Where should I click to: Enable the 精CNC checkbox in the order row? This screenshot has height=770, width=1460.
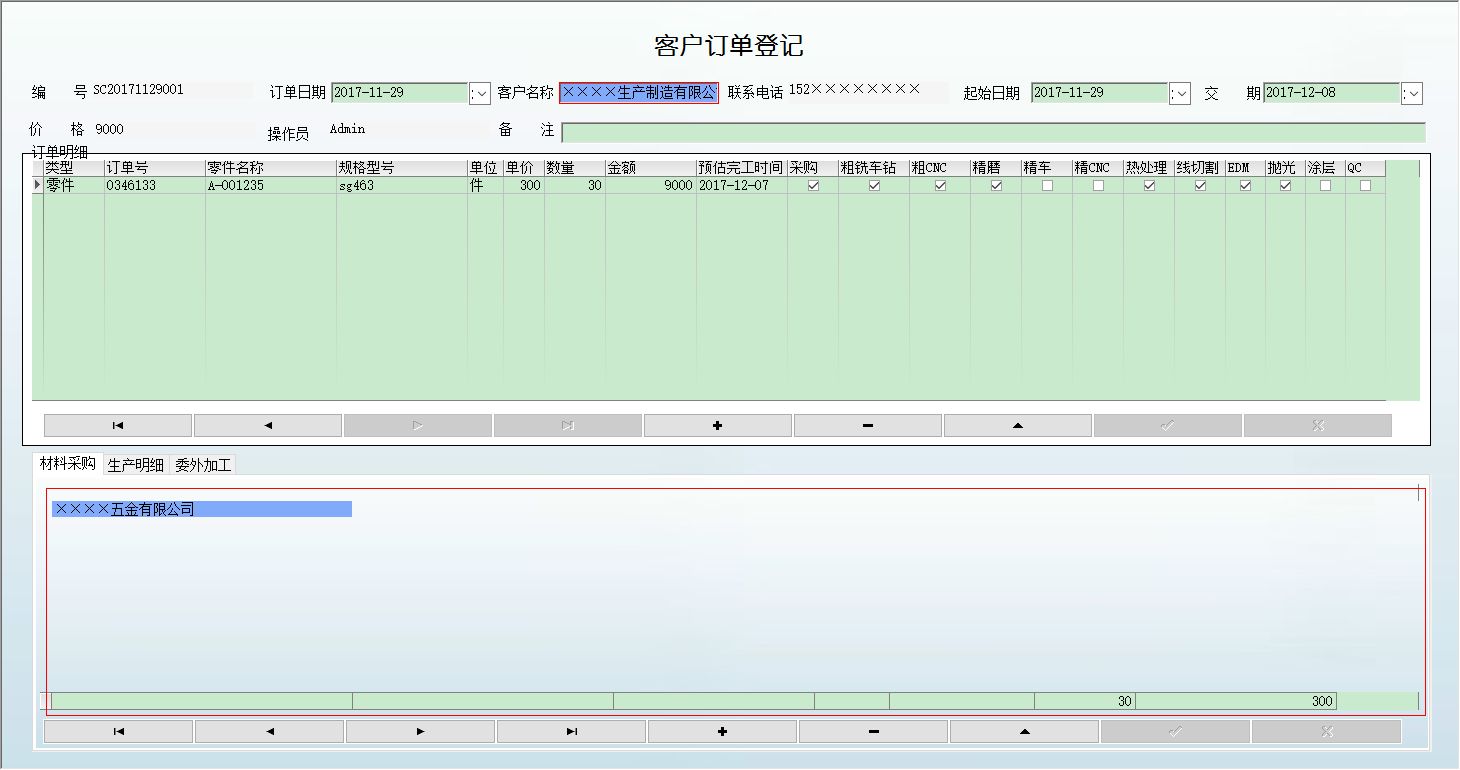pos(1098,186)
